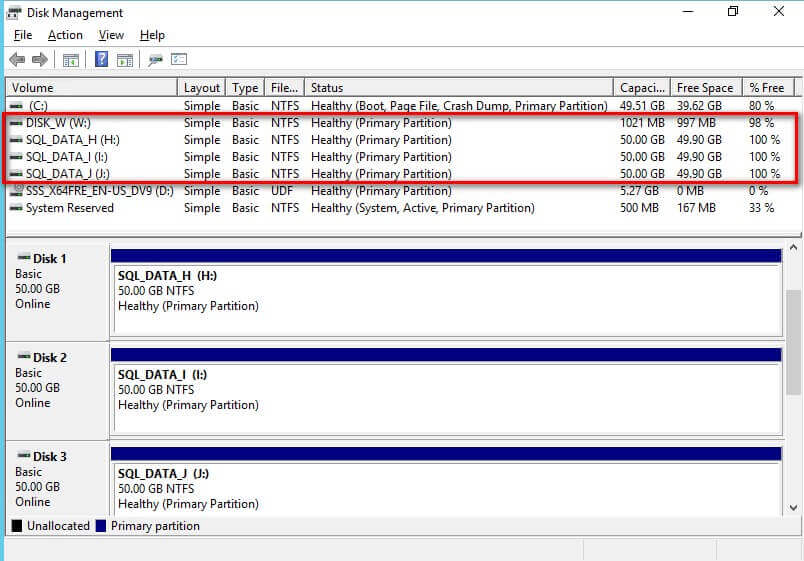Open the File menu

(22, 35)
